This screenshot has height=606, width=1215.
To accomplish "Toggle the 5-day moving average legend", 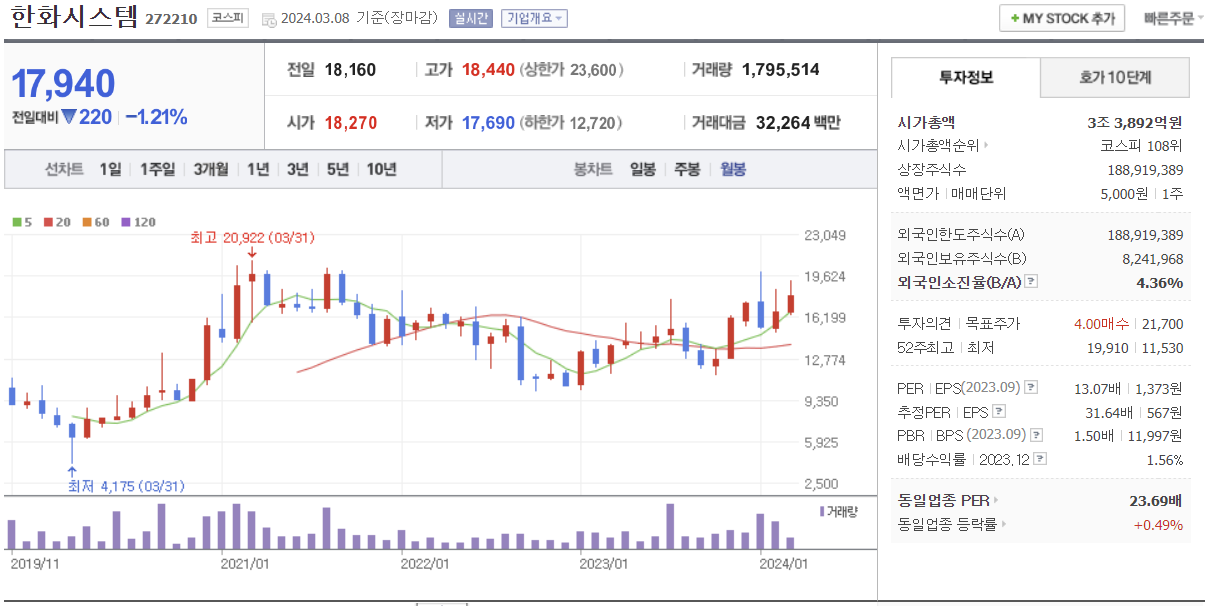I will coord(22,222).
